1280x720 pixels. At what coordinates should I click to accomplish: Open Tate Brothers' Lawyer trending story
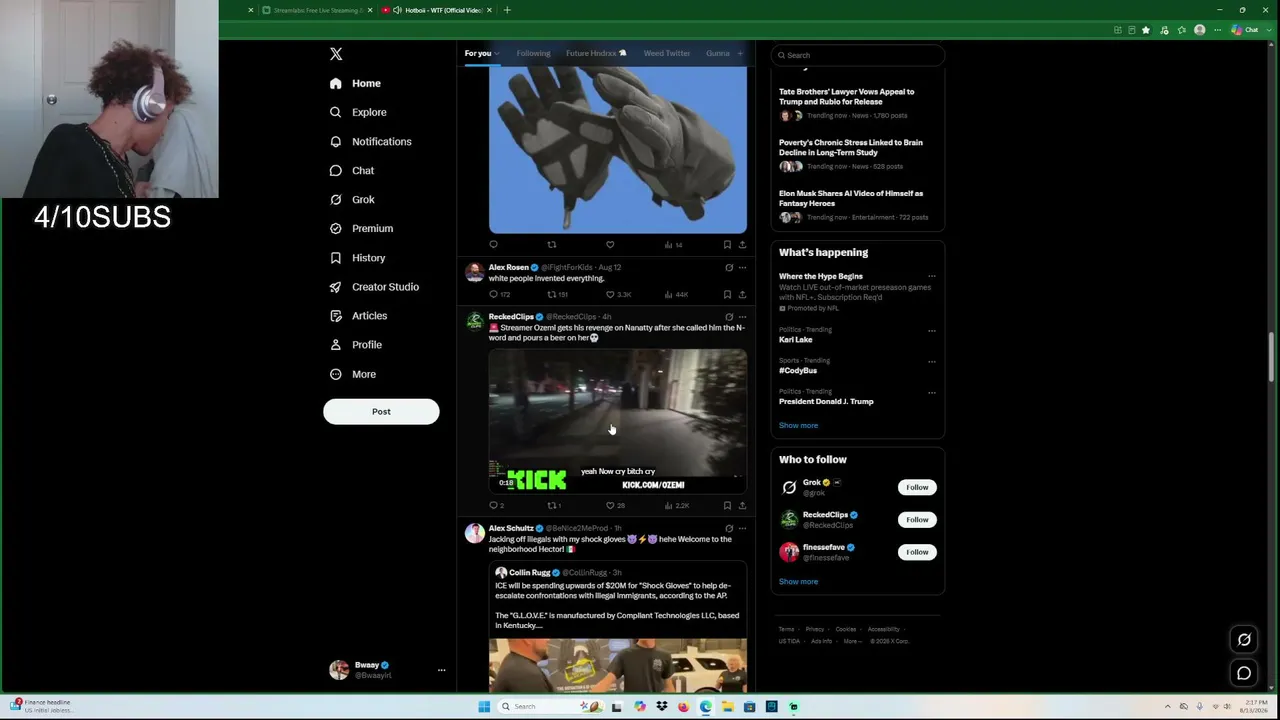pos(846,96)
